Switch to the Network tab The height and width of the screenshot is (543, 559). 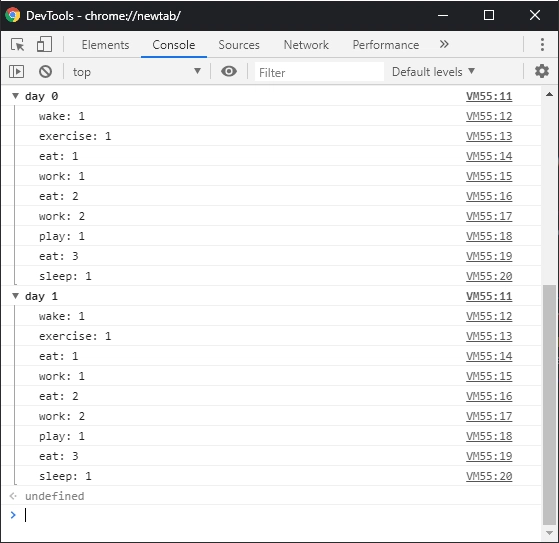point(306,45)
